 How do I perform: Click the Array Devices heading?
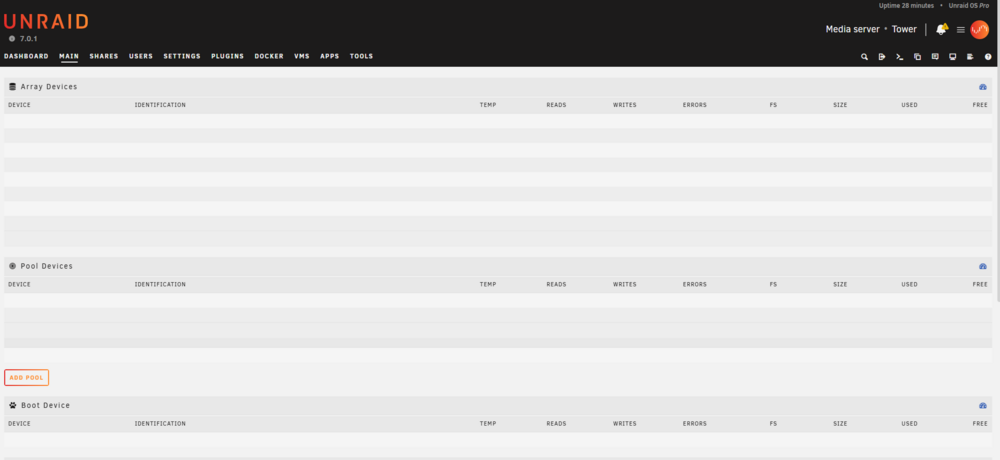point(49,87)
